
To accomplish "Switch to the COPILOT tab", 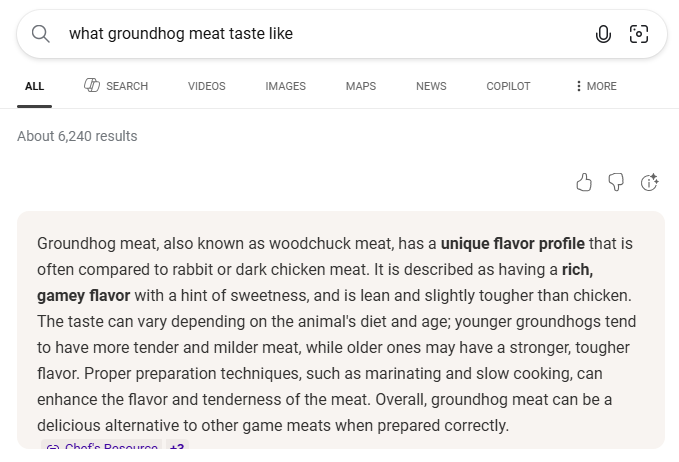I will click(508, 86).
